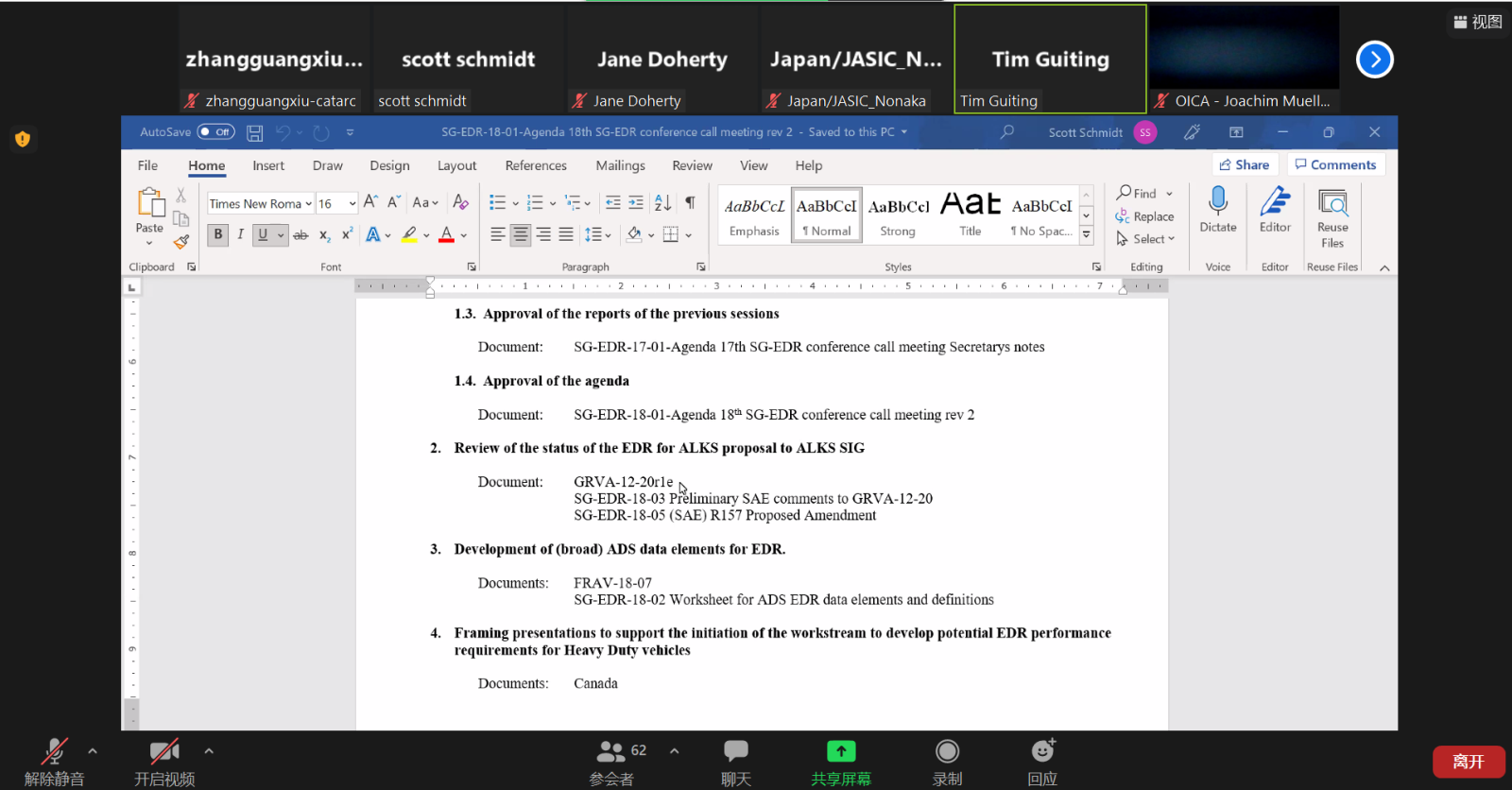Open the References ribbon tab

[536, 165]
